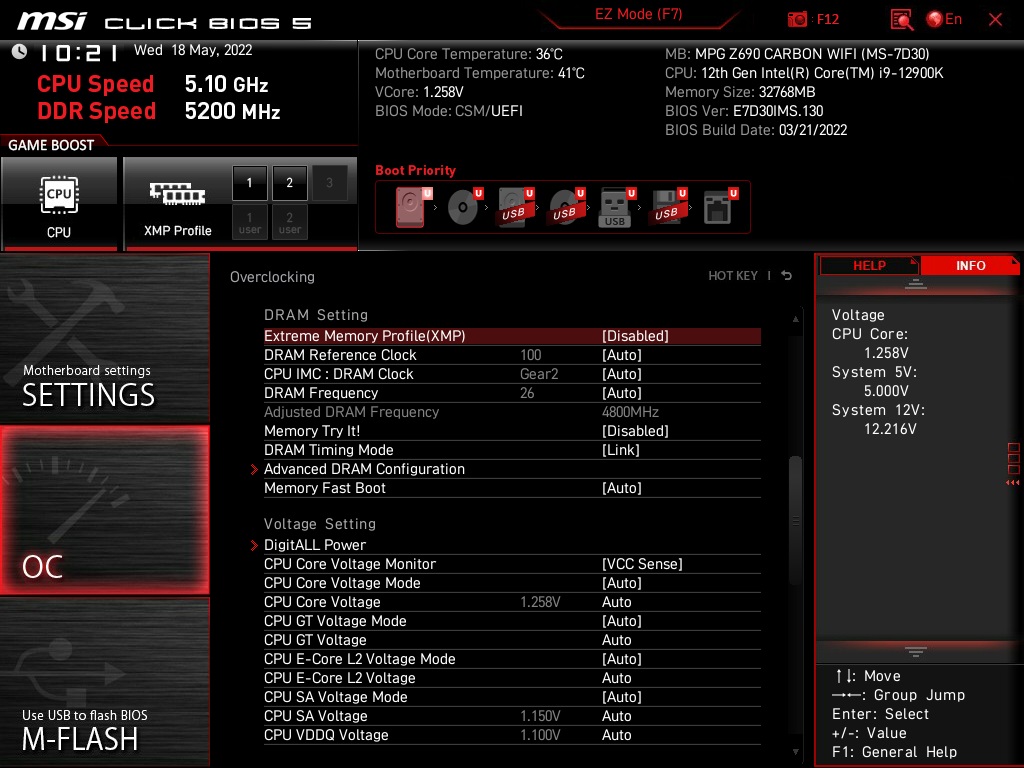The image size is (1024, 768).
Task: Change CPU Core Voltage Monitor VCC Sense
Action: pyautogui.click(x=512, y=564)
